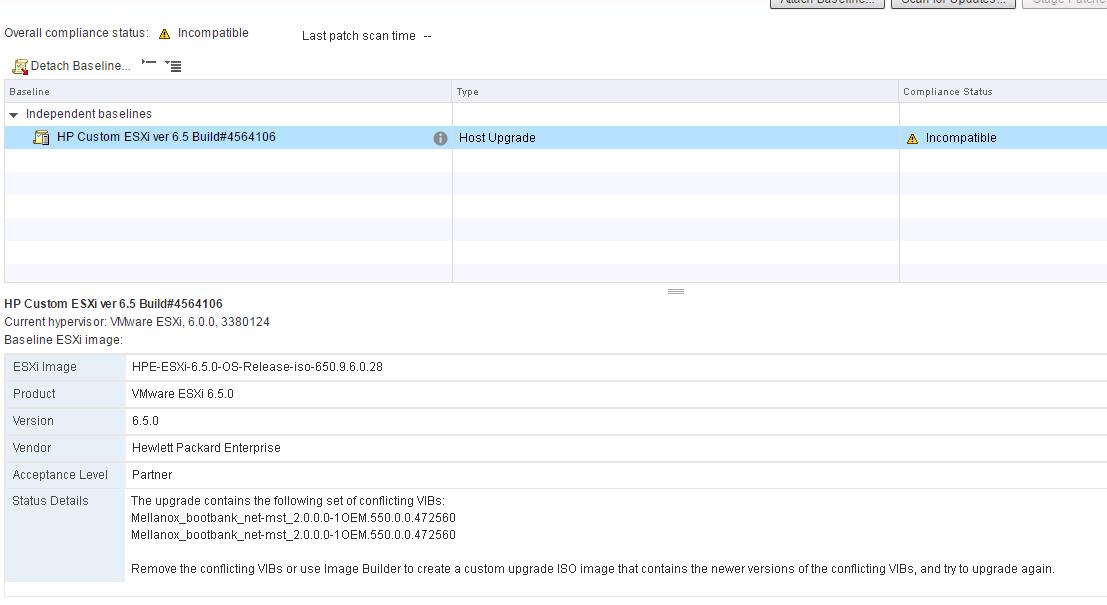1107x605 pixels.
Task: Click the Incompatible status text in the row
Action: (960, 138)
